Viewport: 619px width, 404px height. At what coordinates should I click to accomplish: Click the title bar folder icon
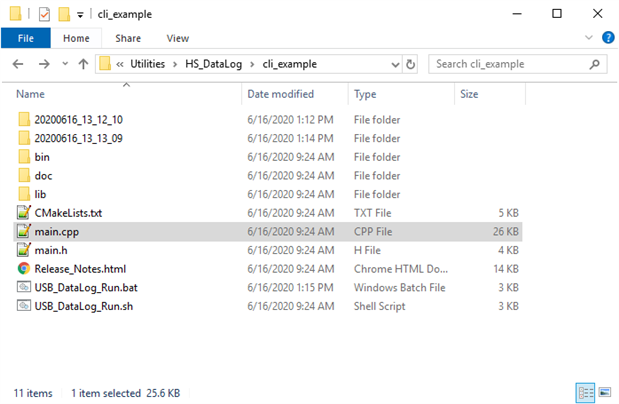pyautogui.click(x=15, y=14)
